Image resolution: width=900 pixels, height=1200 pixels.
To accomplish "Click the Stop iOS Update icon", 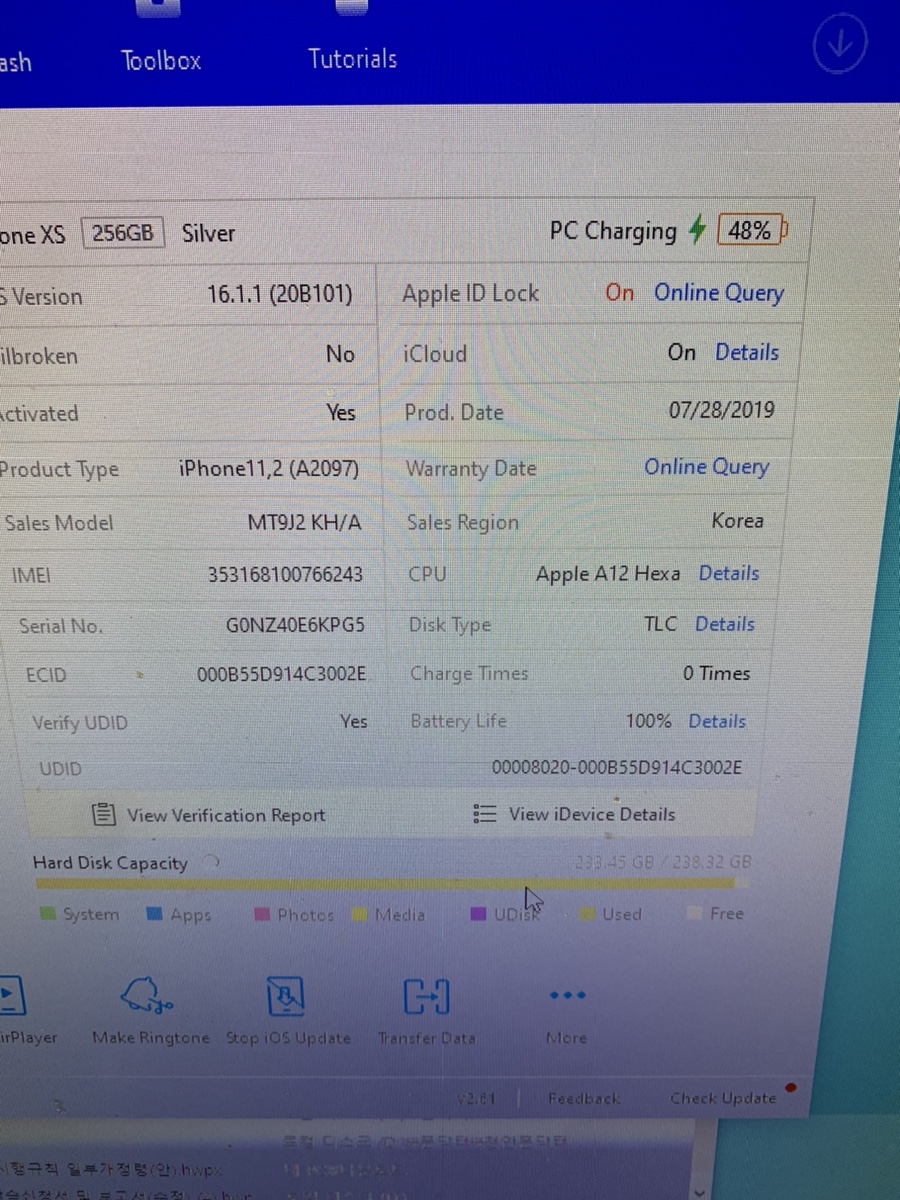I will (x=286, y=997).
